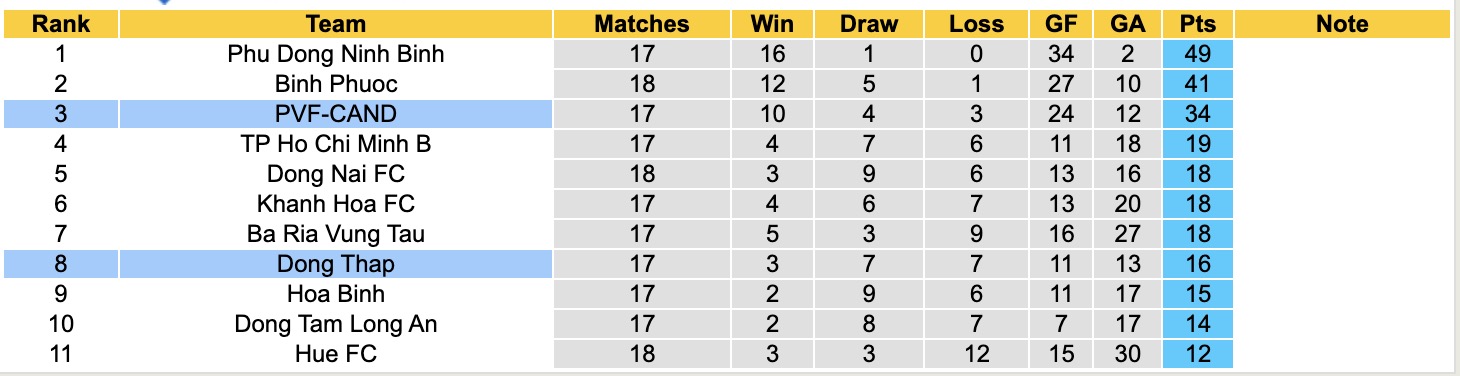The image size is (1460, 376).
Task: Open Dong Nai FC team entry
Action: pos(336,174)
